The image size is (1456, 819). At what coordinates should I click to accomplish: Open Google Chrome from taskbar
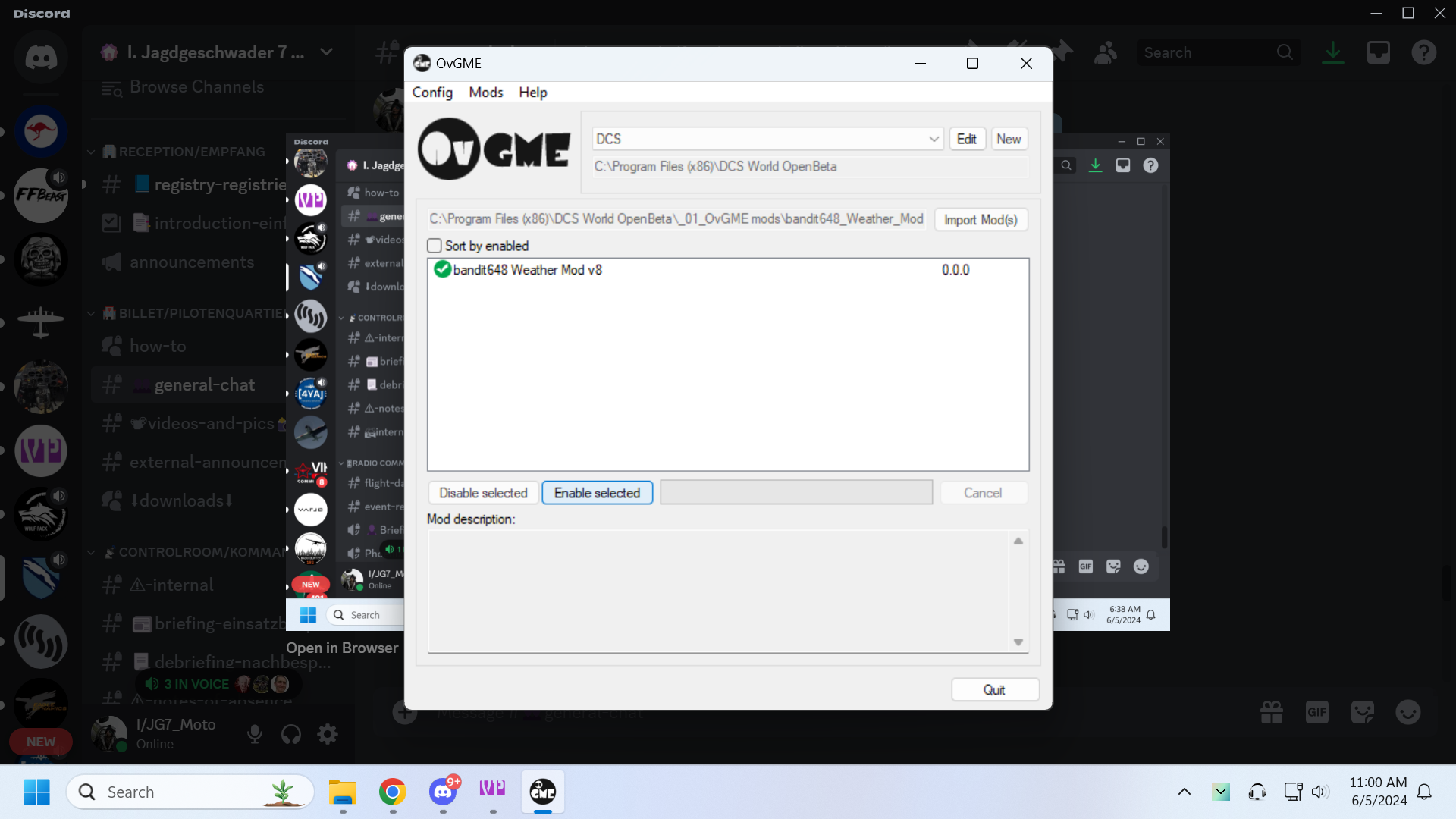[393, 792]
